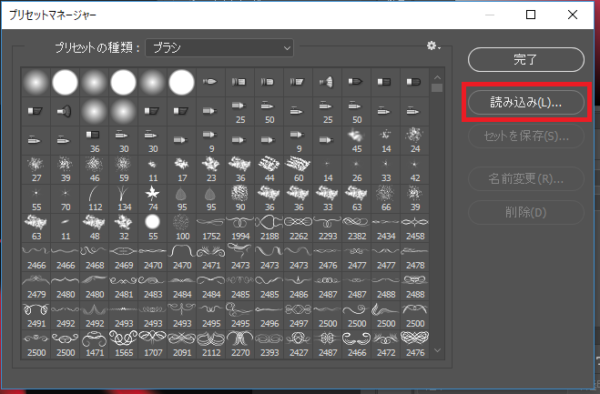The image size is (600, 394).
Task: Pick the ornament brush labeled 2458
Action: (x=415, y=228)
